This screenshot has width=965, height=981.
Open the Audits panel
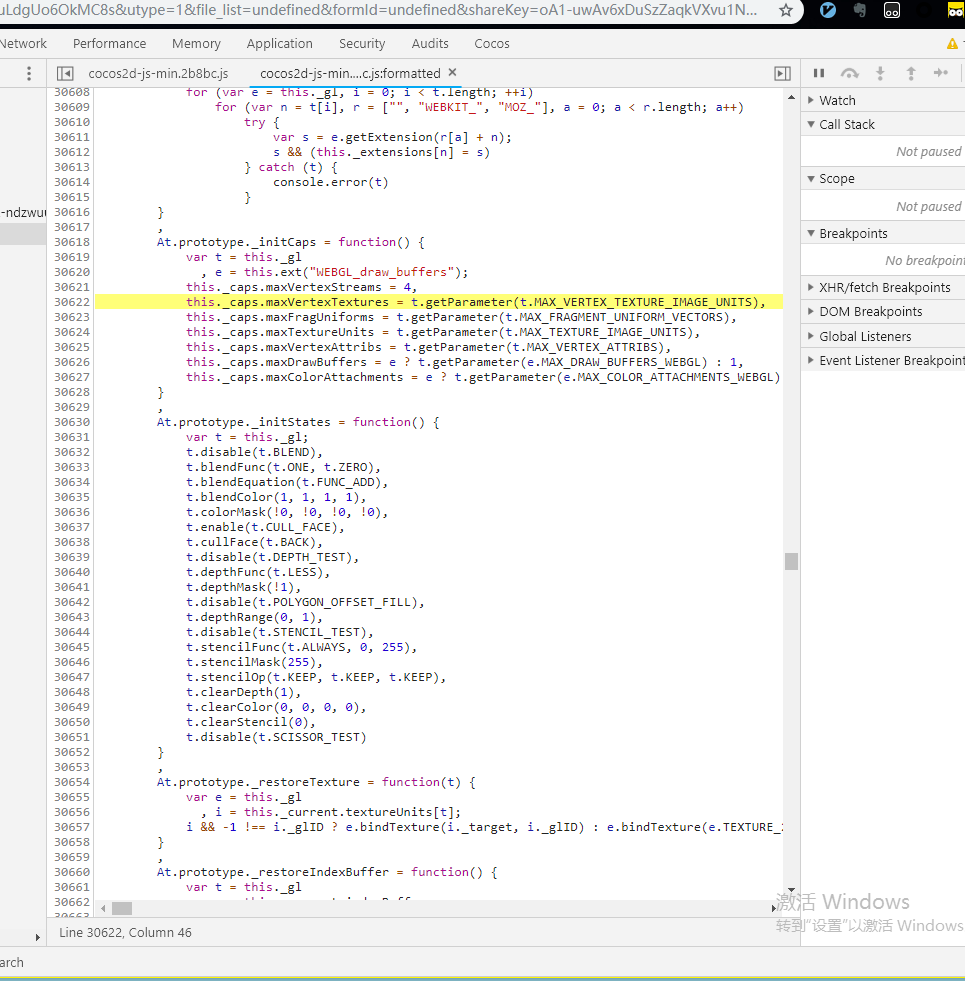[x=430, y=43]
